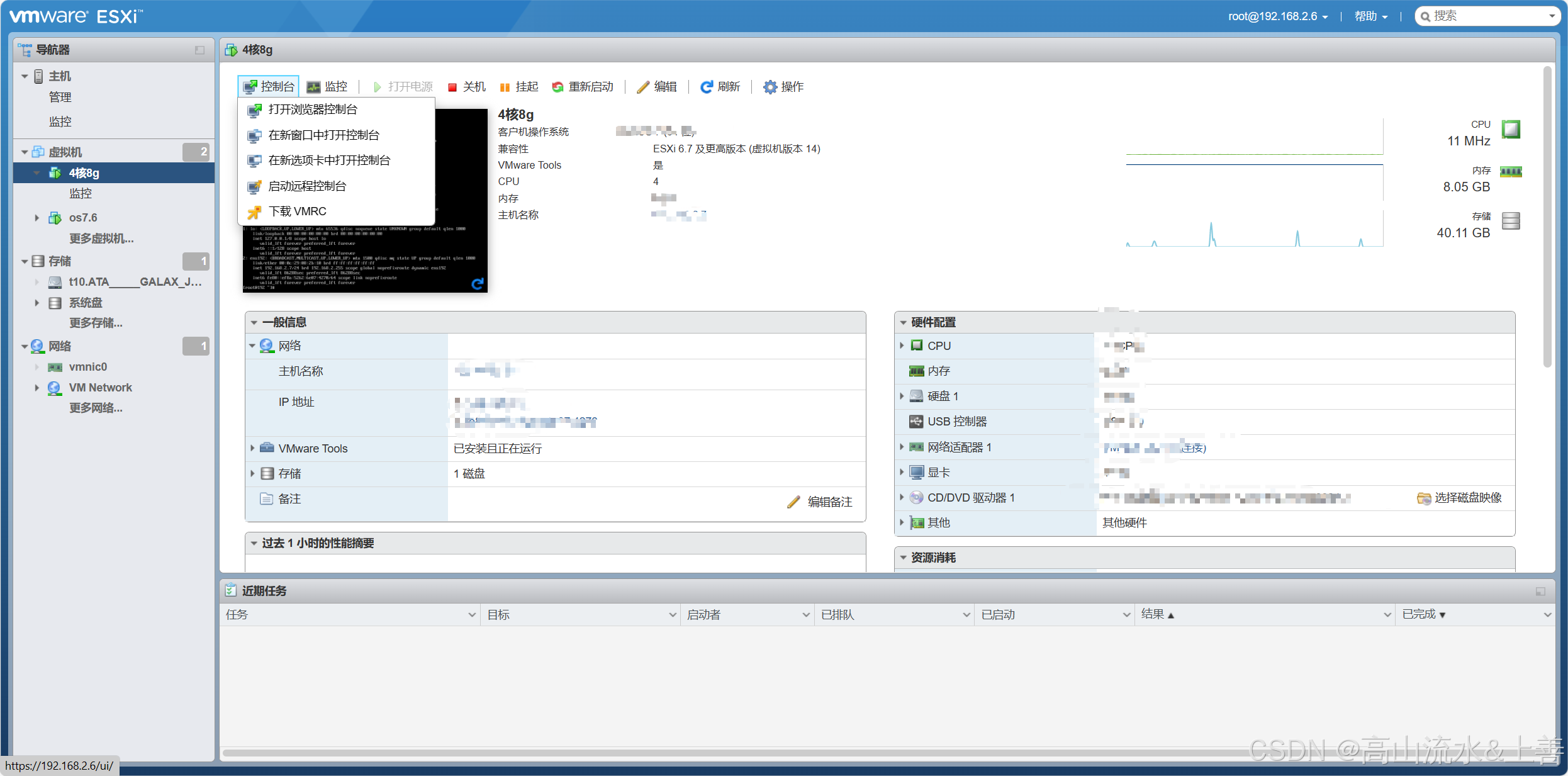Click the red 关机 power off icon
Screen dimensions: 1568x776
452,87
